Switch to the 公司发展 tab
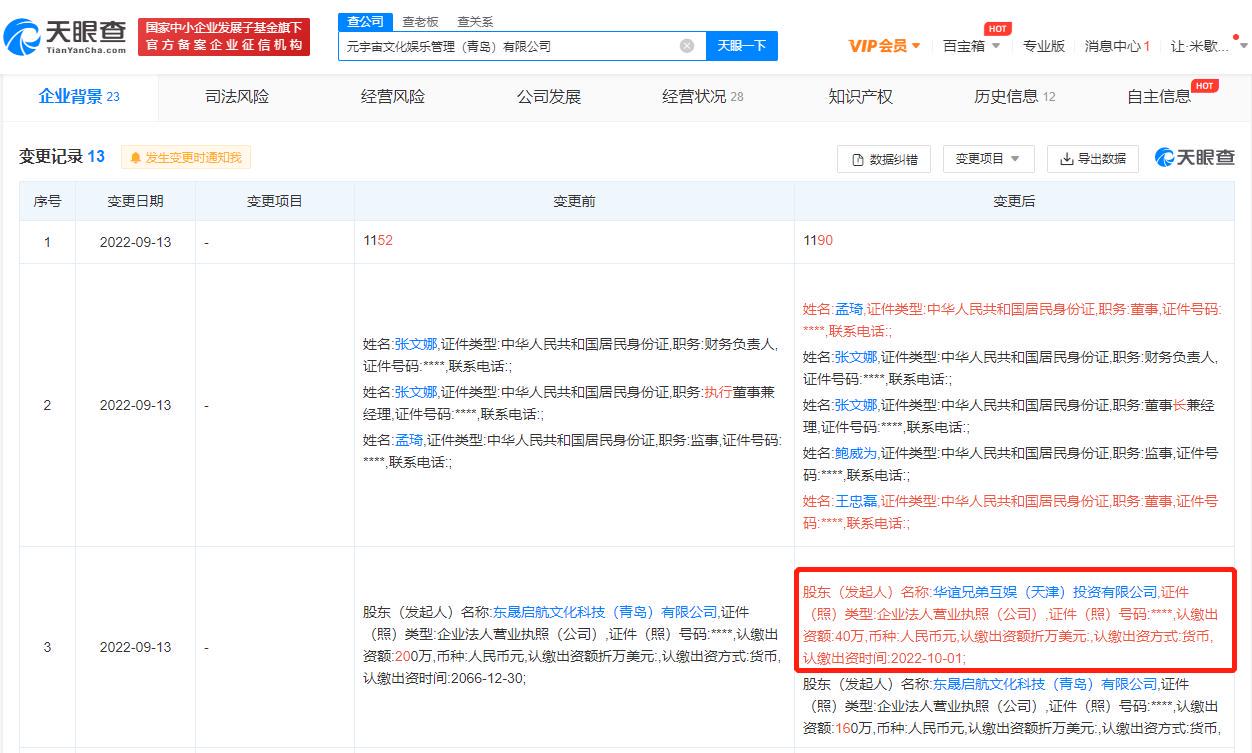Viewport: 1252px width, 753px height. pyautogui.click(x=549, y=96)
